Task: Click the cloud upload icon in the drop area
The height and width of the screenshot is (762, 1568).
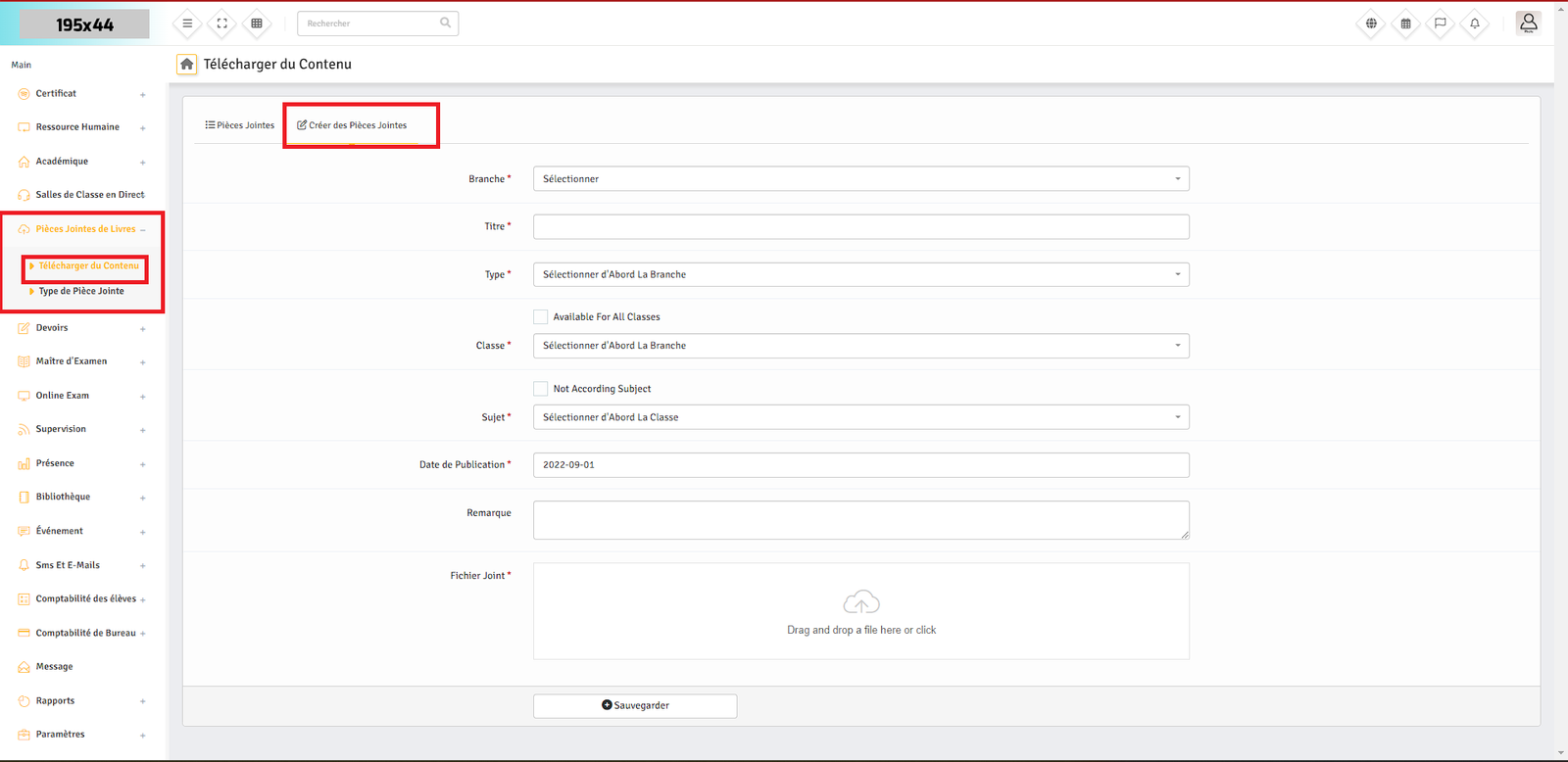Action: coord(860,601)
